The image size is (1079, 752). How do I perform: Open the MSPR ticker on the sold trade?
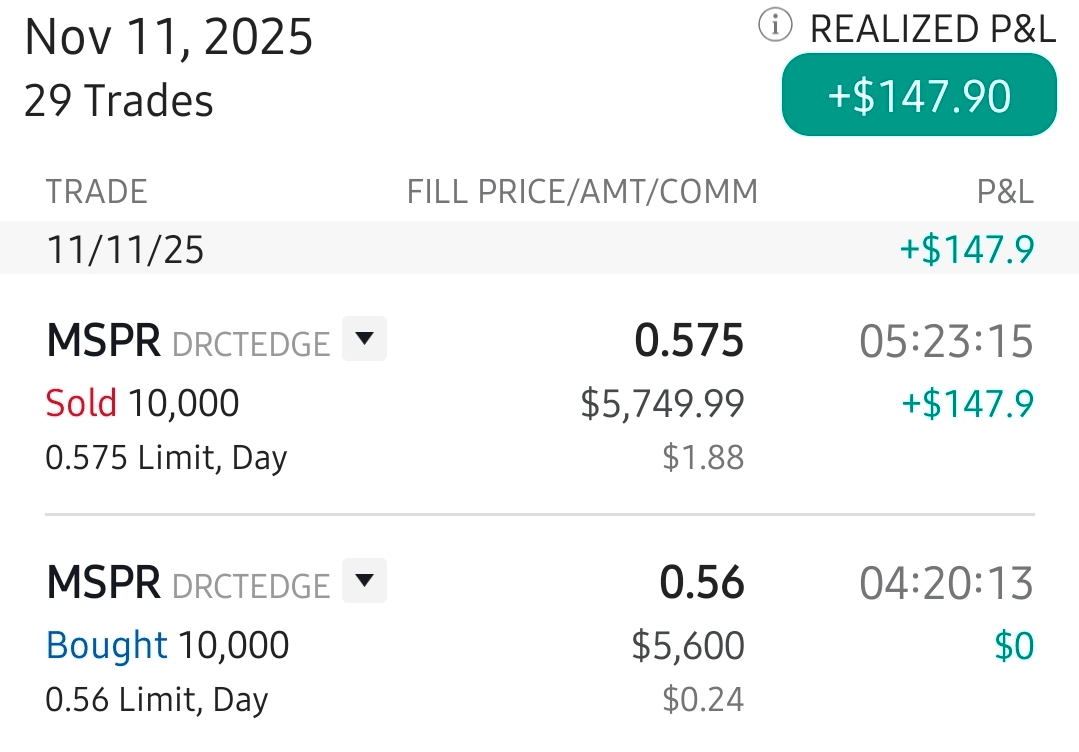pos(103,341)
